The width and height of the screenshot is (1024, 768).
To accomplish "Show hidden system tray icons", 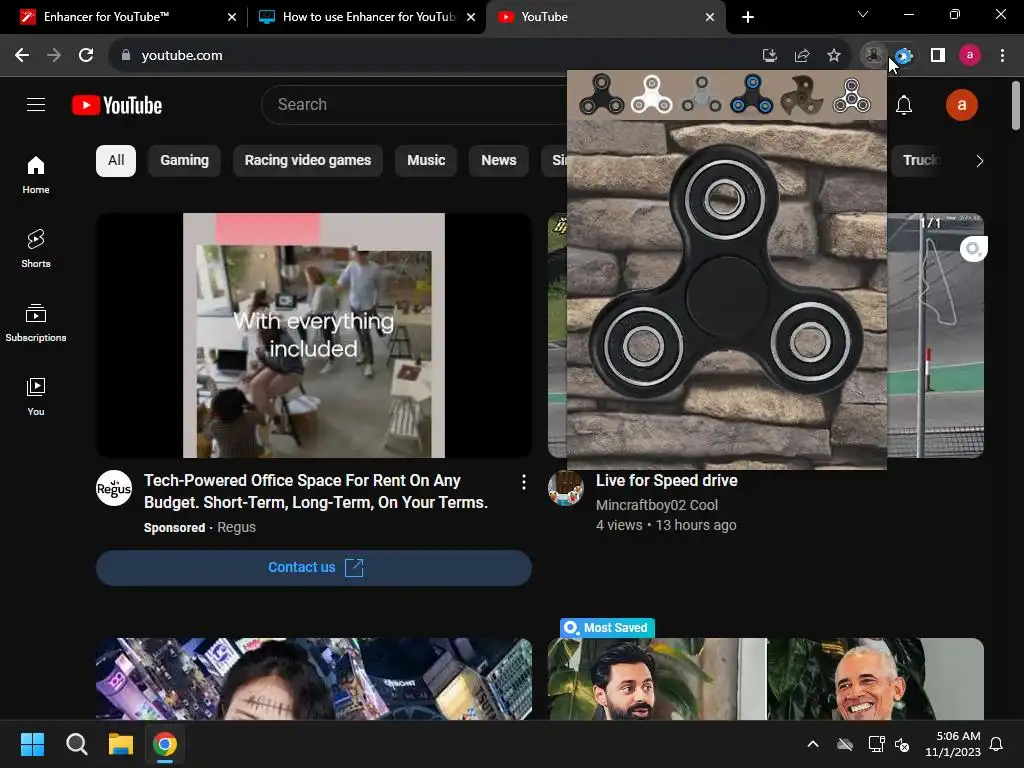I will [813, 744].
